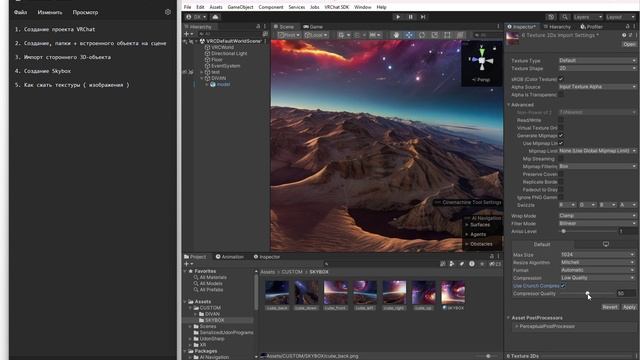Image resolution: width=640 pixels, height=360 pixels.
Task: Open texture import preset icon
Action: [x=630, y=35]
